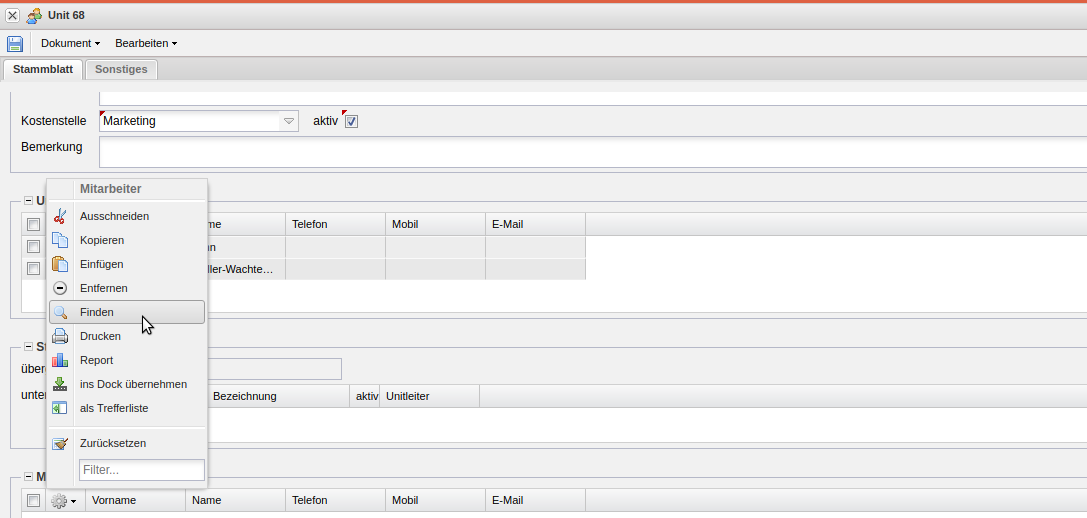The width and height of the screenshot is (1087, 518).
Task: Open the Bearbeiten menu
Action: tap(146, 43)
